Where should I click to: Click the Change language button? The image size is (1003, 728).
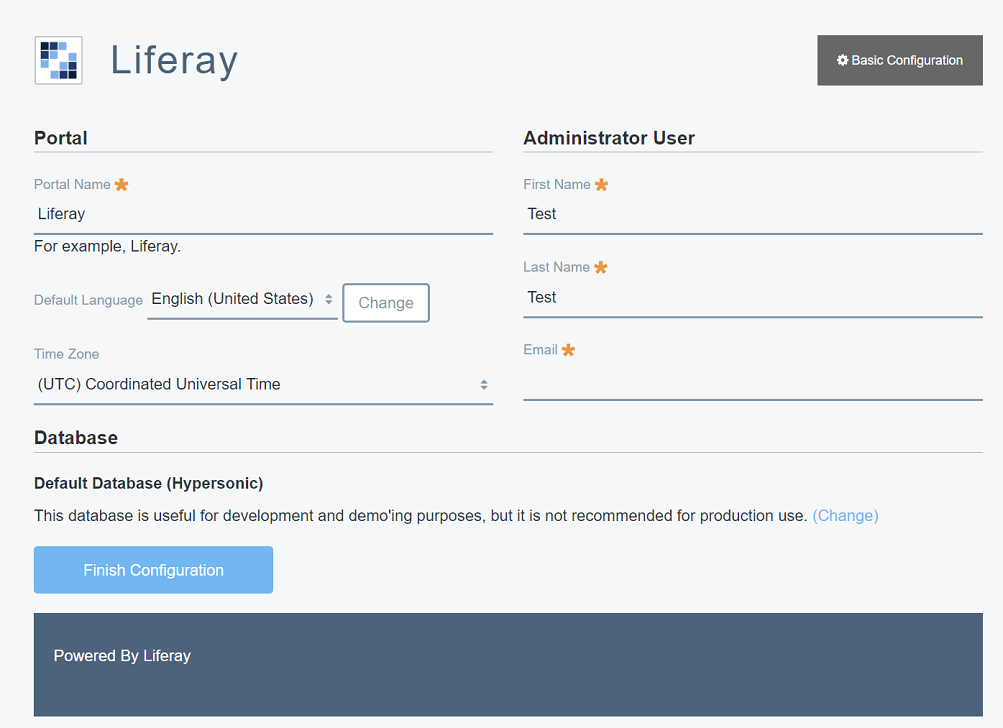pos(386,303)
